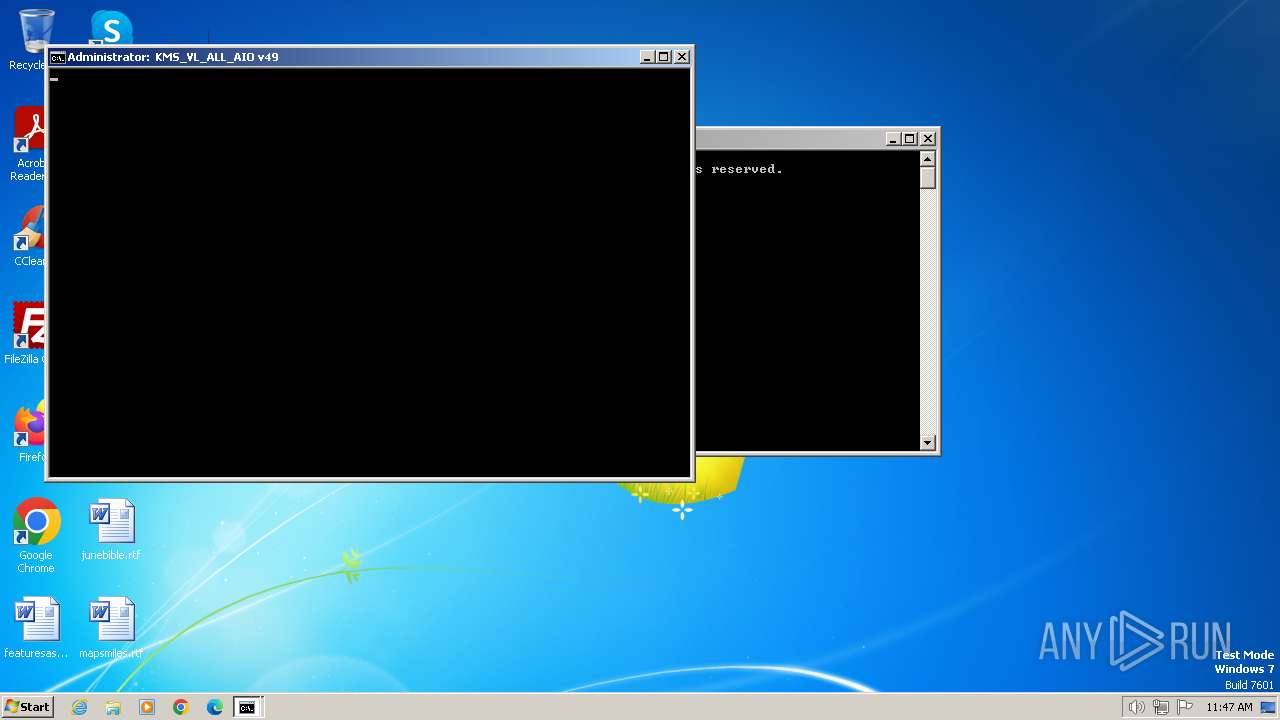Launch Acrobat Reader from the desktop
Image resolution: width=1280 pixels, height=720 pixels.
[x=29, y=145]
